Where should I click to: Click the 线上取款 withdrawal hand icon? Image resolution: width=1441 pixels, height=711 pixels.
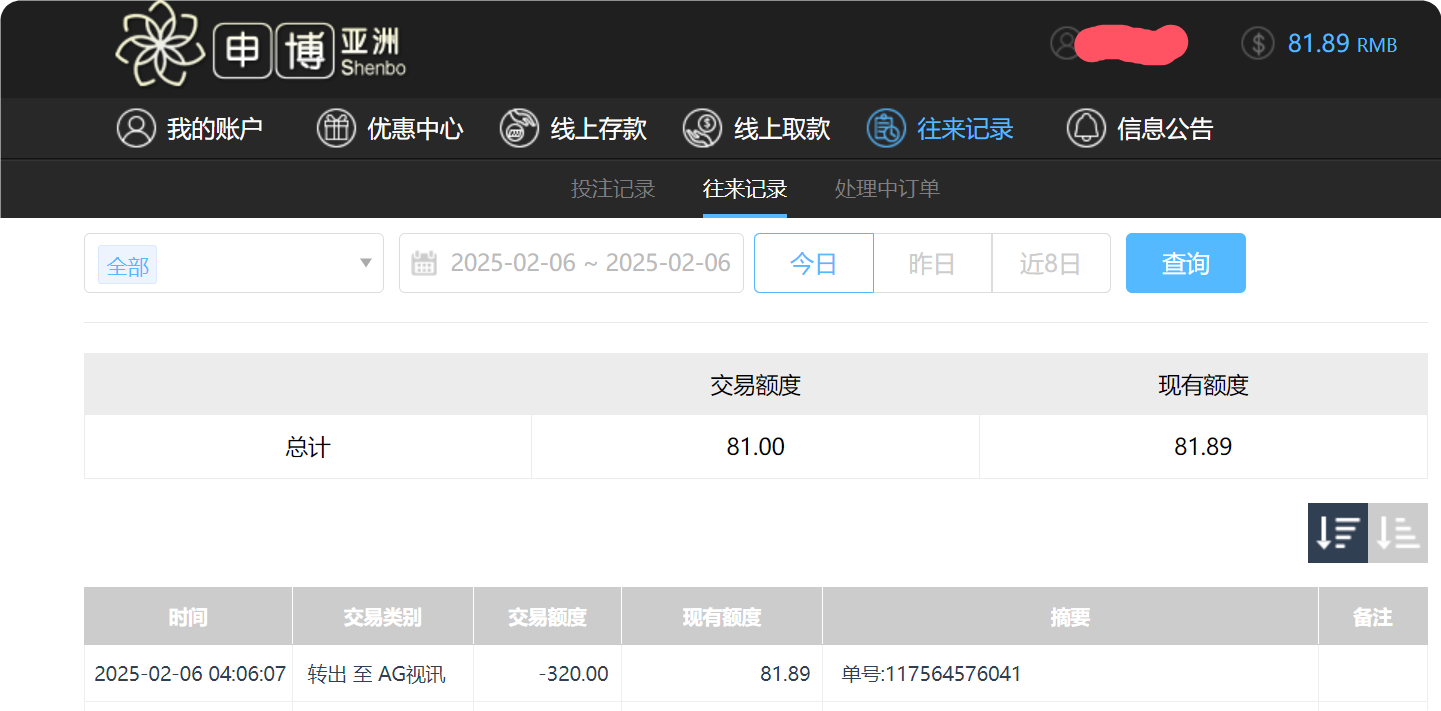[702, 128]
